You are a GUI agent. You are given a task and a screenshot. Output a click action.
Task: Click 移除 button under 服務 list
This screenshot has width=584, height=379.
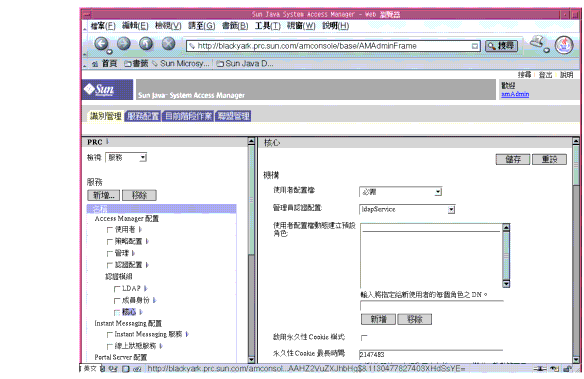point(139,195)
